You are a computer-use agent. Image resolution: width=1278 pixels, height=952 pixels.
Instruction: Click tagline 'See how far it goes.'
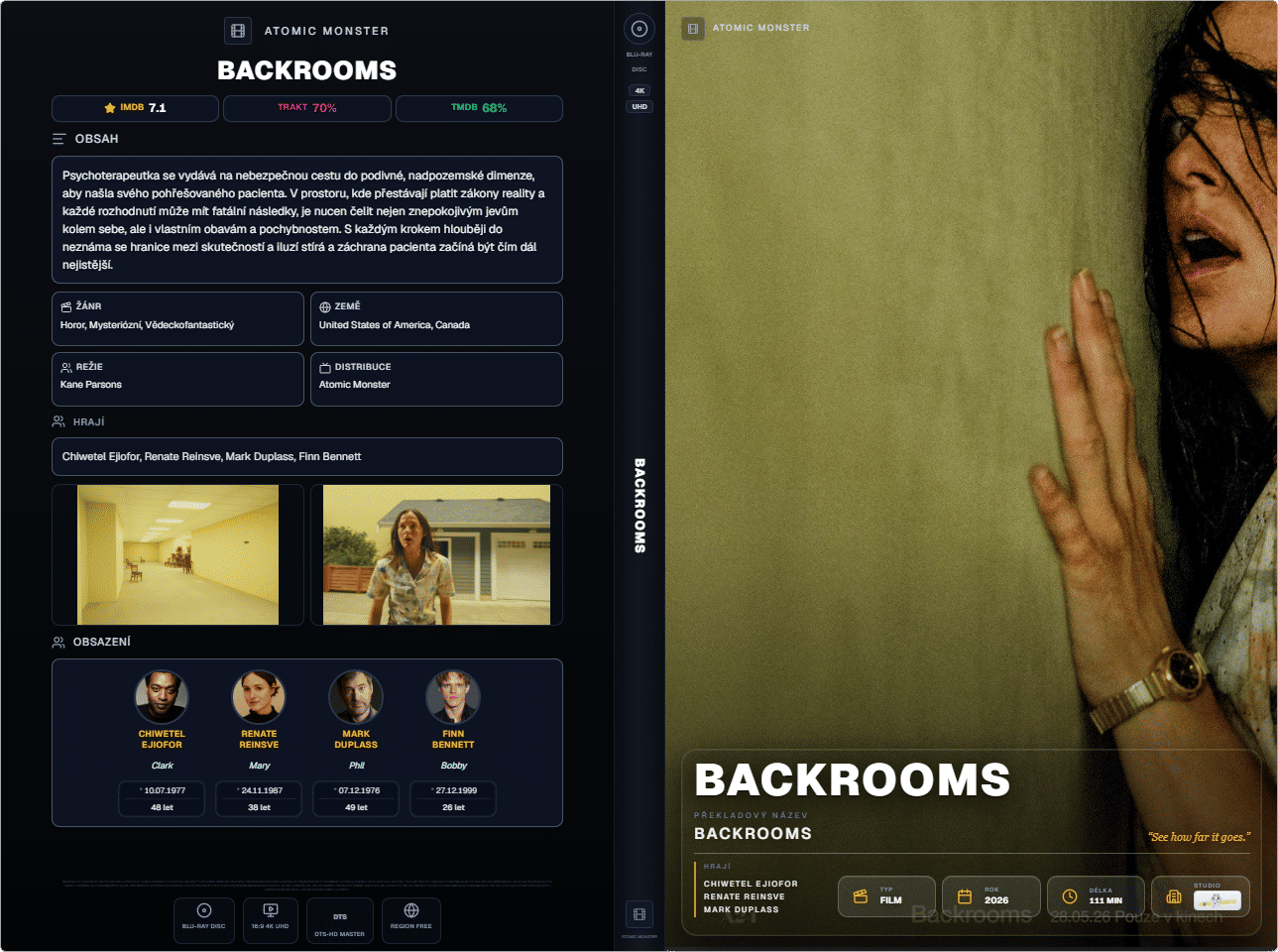1200,837
